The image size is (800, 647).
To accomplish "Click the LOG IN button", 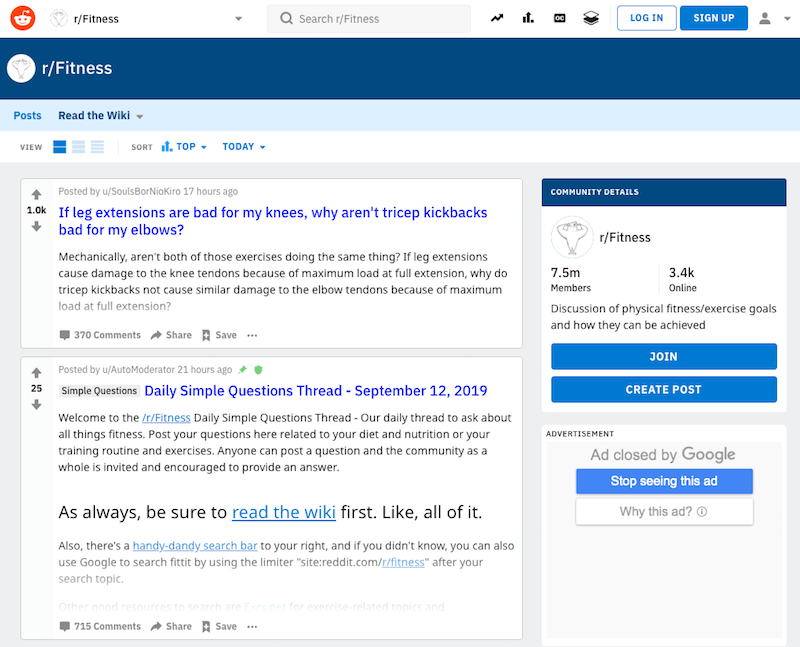I will [x=646, y=18].
